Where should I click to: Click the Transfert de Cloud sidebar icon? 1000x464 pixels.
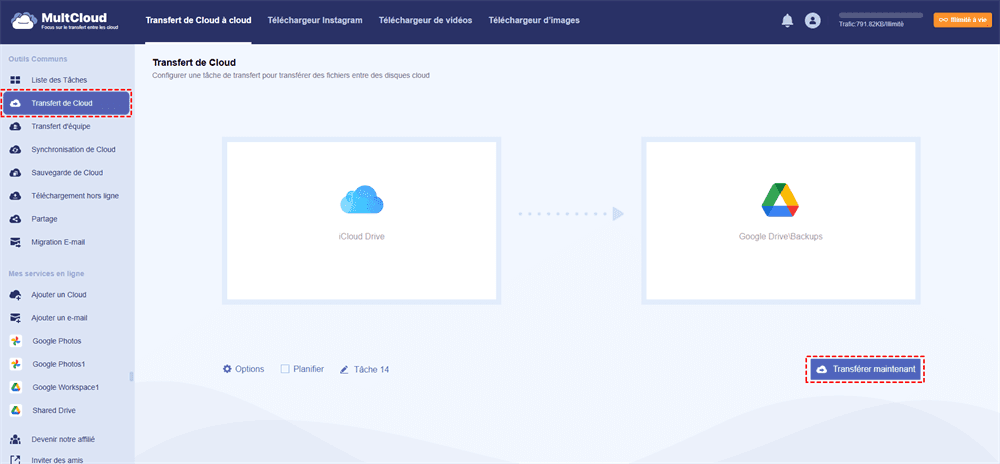(x=15, y=103)
